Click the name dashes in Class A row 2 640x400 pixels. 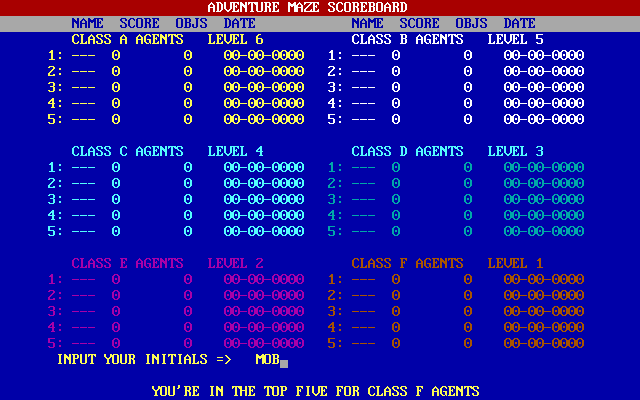tap(83, 71)
